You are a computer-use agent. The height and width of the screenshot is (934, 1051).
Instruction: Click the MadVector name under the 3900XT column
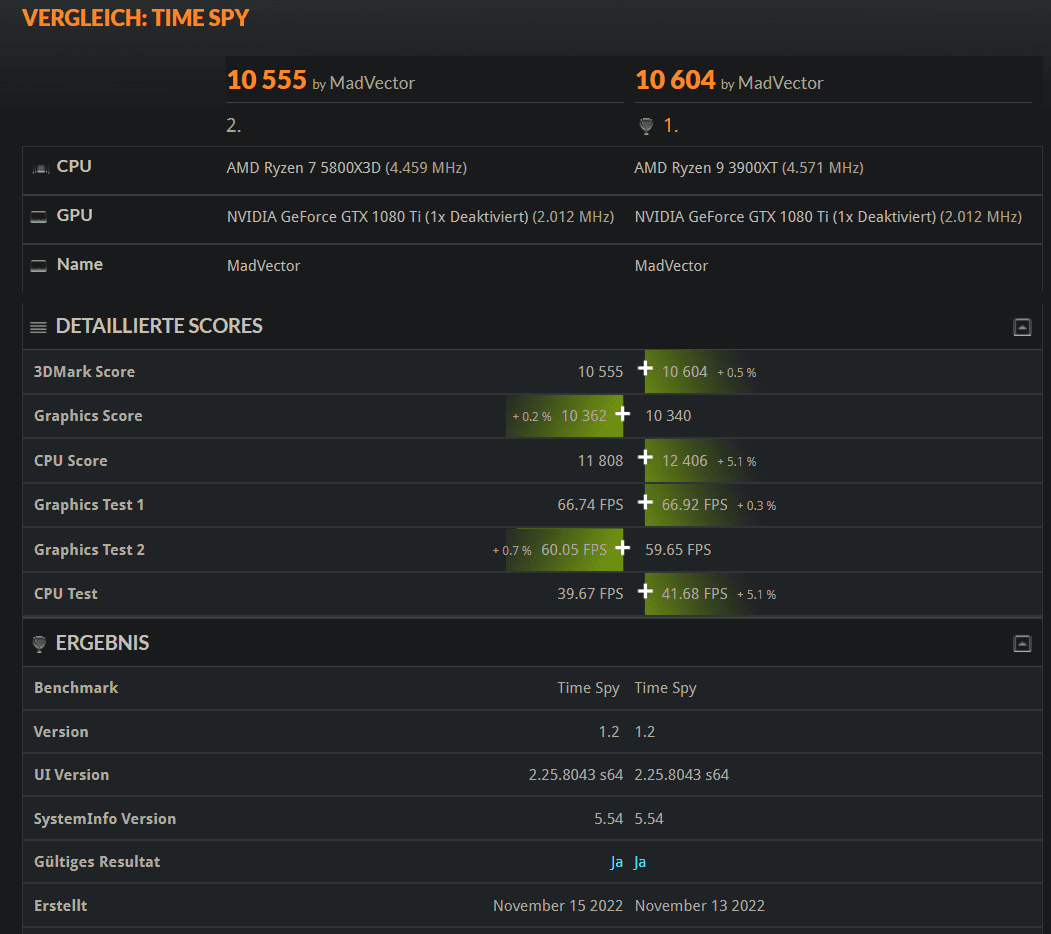click(x=671, y=266)
